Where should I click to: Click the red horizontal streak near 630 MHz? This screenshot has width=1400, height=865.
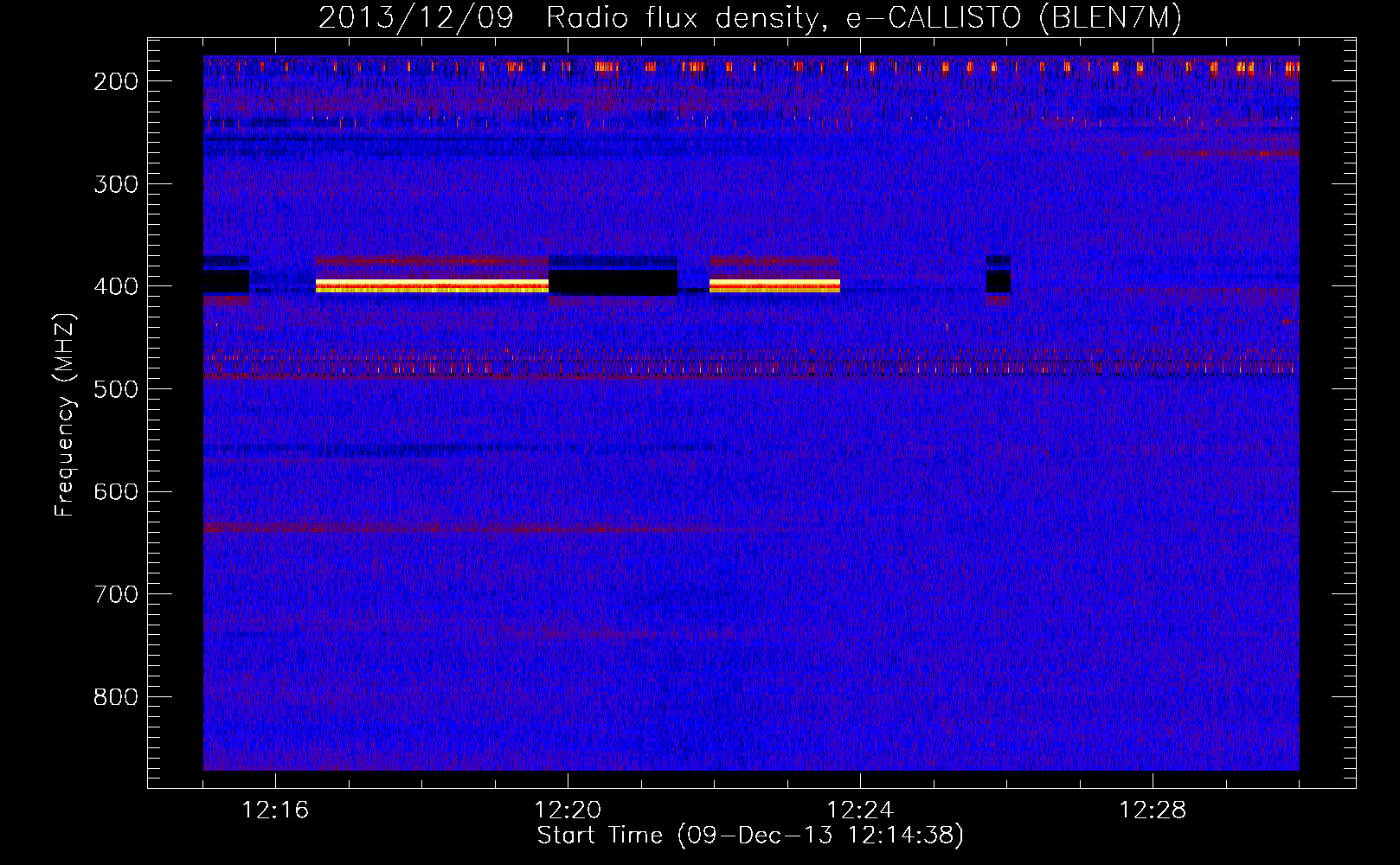pyautogui.click(x=459, y=528)
